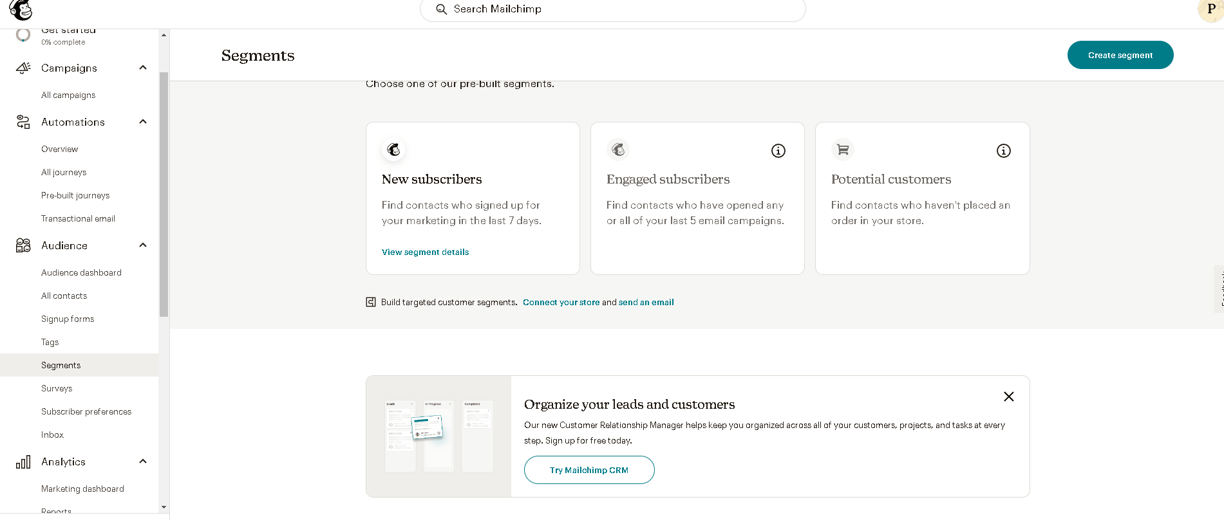Viewport: 1224px width, 520px height.
Task: Dismiss the Organize your leads banner
Action: pos(1009,397)
